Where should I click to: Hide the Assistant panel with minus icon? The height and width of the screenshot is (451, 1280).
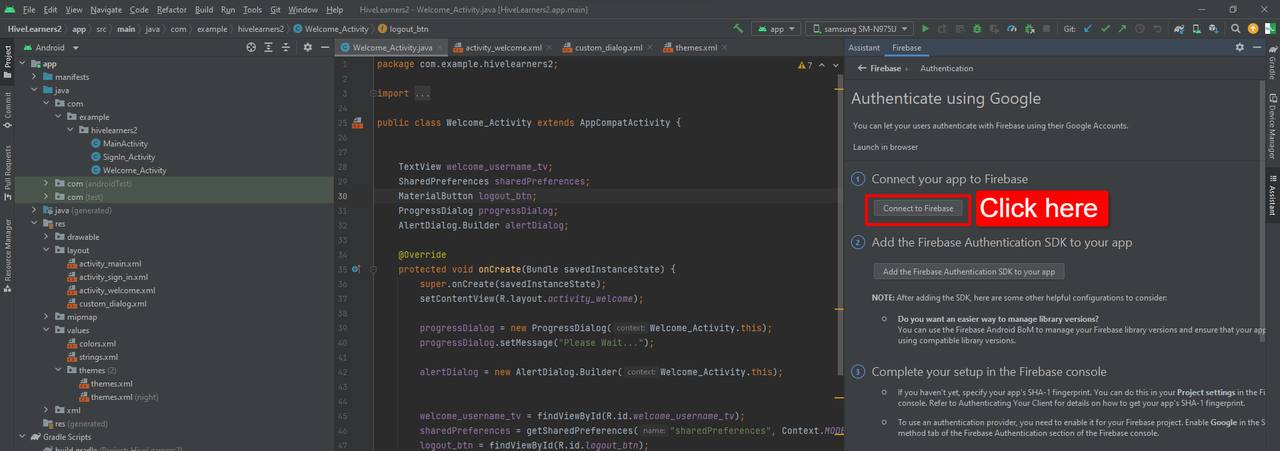pos(1257,47)
